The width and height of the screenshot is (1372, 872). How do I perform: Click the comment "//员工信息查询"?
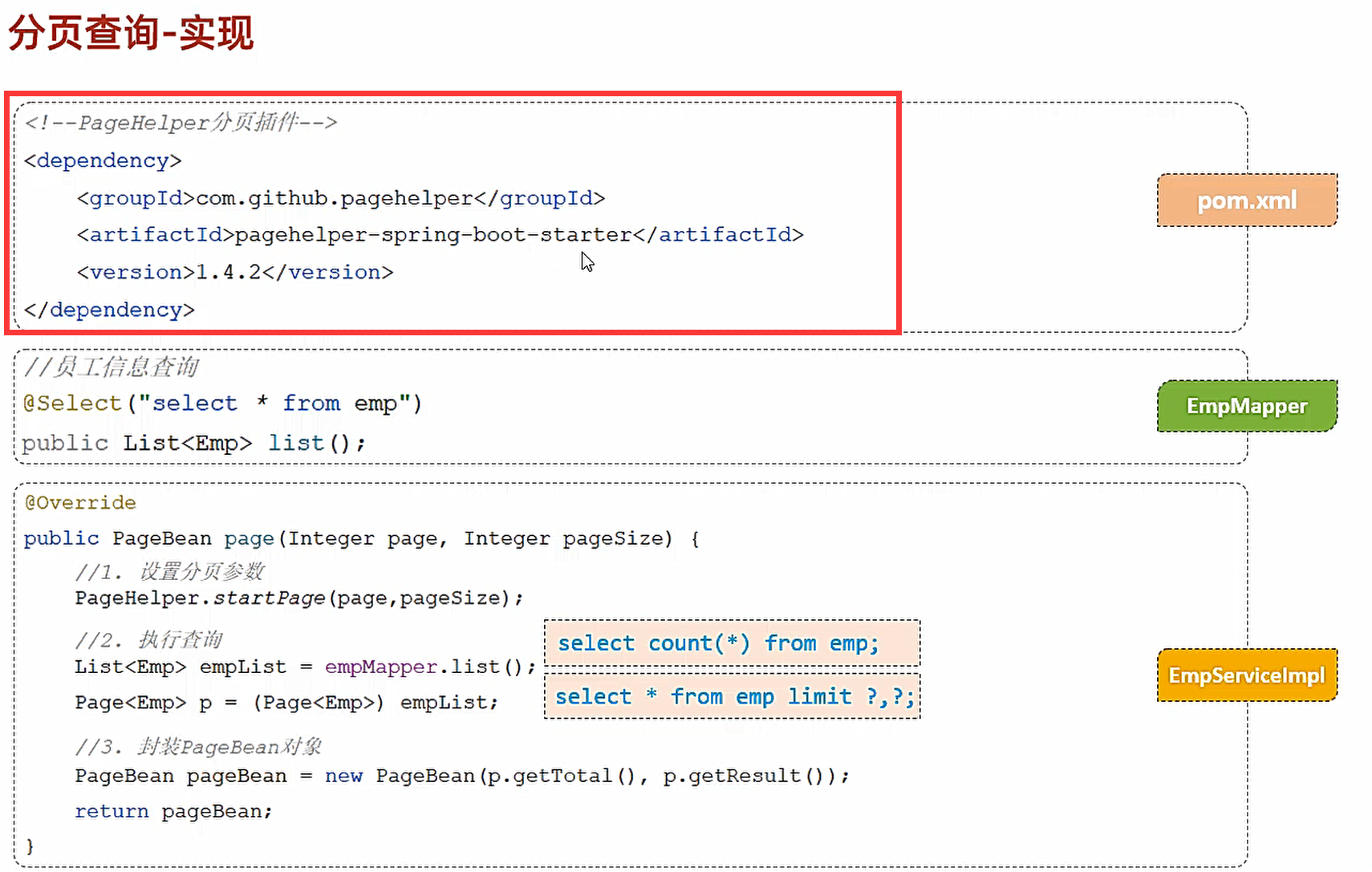tap(111, 367)
